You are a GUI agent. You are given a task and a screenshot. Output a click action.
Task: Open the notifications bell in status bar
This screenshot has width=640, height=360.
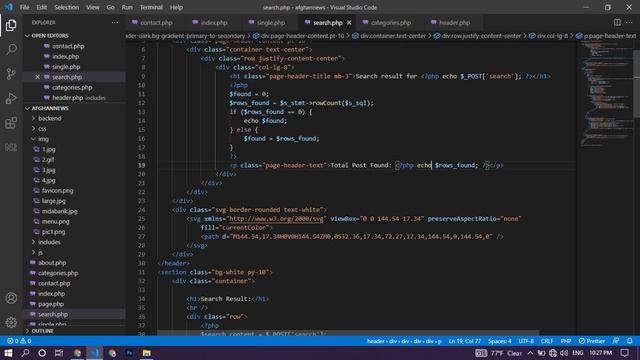coord(630,341)
